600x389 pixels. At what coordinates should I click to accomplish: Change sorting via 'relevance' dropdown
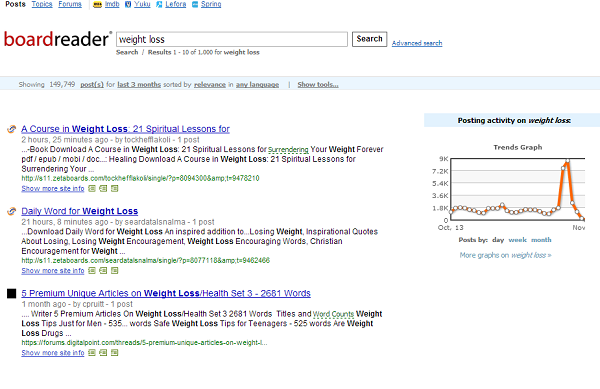click(x=210, y=85)
